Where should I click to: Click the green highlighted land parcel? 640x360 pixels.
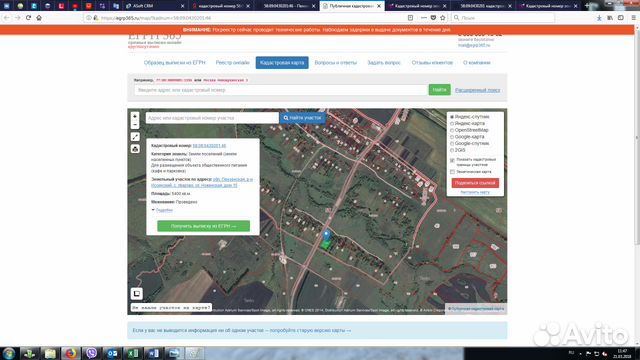[325, 244]
